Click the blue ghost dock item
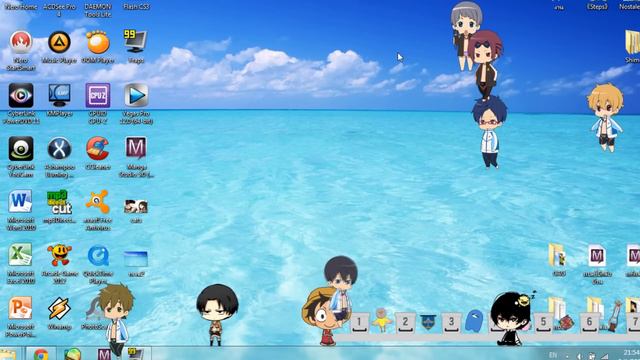The width and height of the screenshot is (640, 360). tap(474, 320)
